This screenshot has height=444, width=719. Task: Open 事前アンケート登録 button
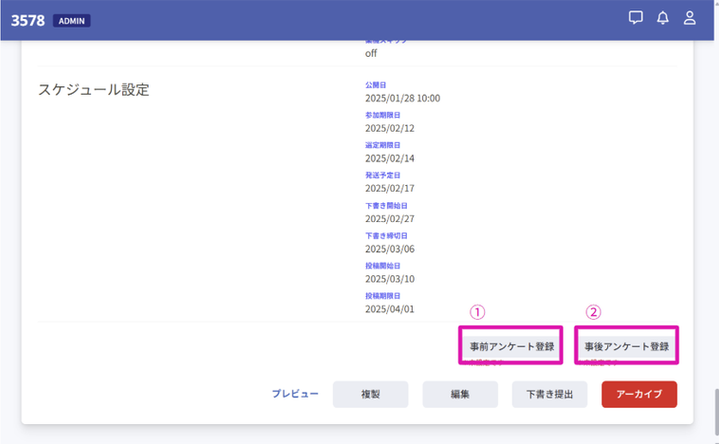[x=511, y=346]
